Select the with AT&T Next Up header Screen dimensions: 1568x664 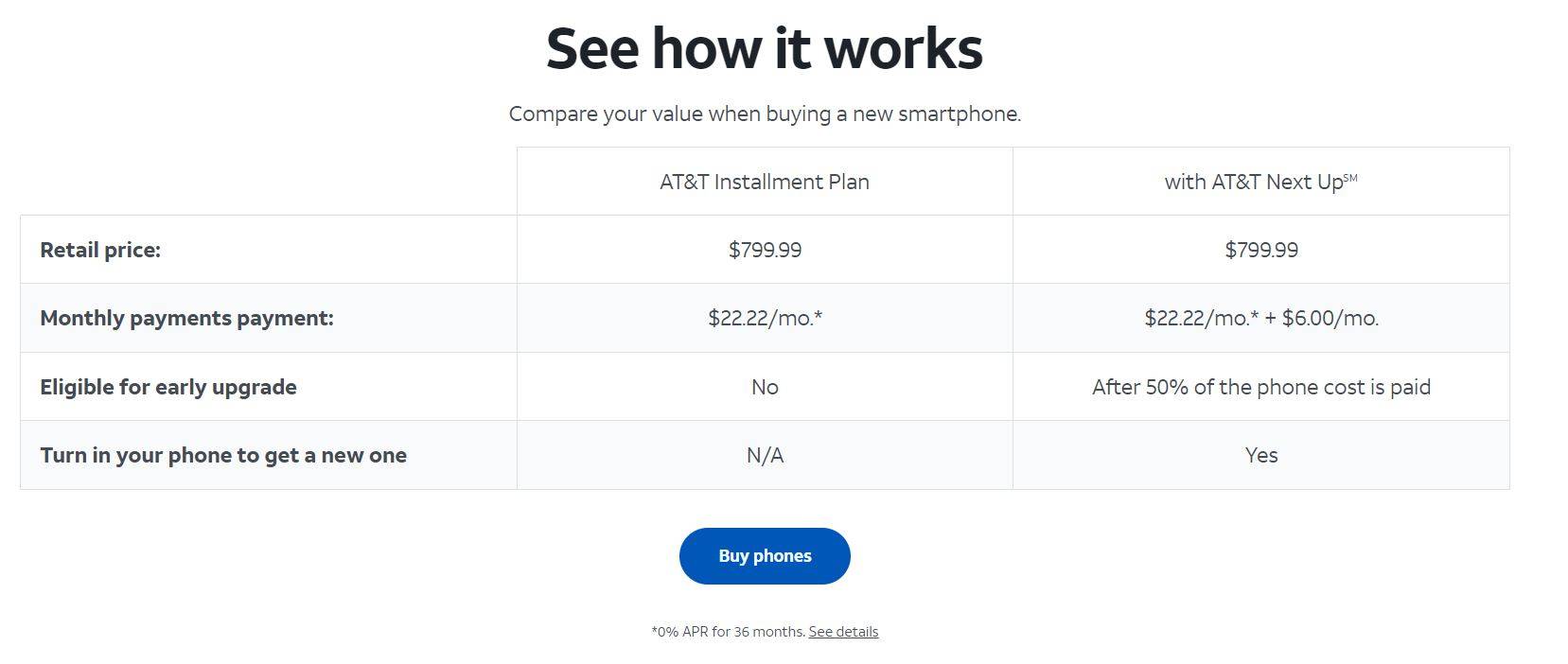1260,182
